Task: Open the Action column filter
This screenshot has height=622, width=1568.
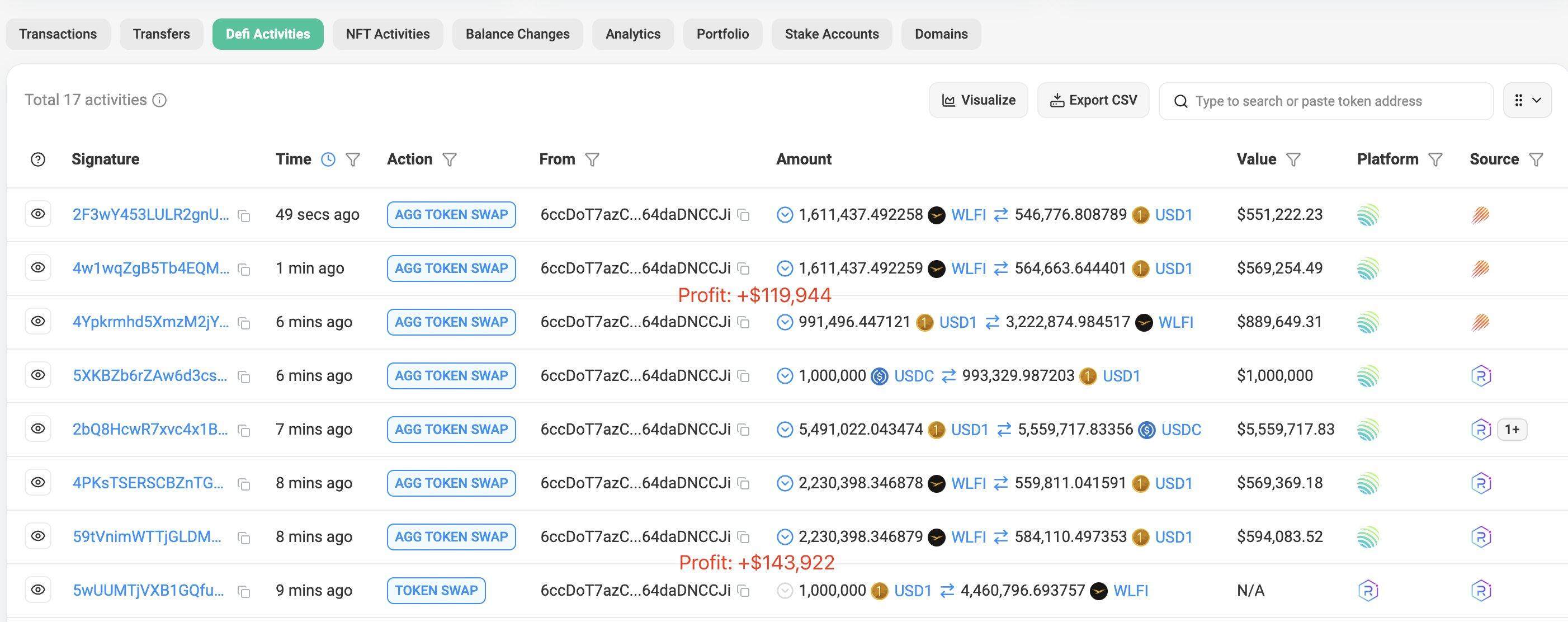Action: click(x=449, y=159)
